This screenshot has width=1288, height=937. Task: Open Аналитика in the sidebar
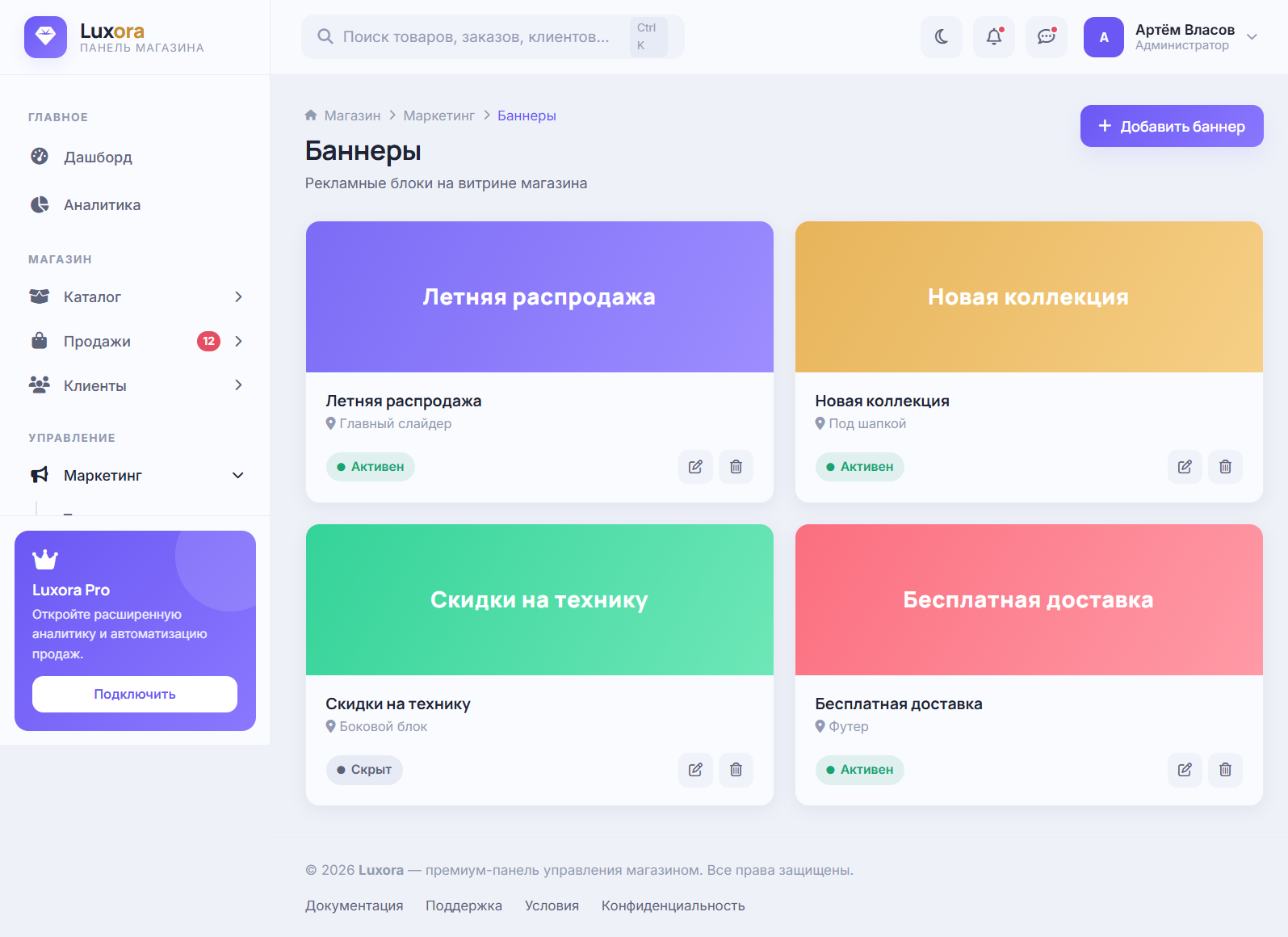coord(135,204)
